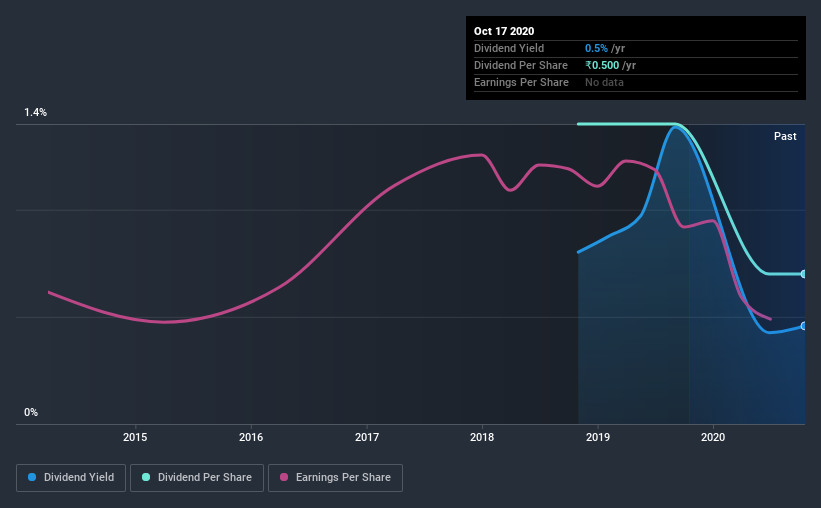Click the 2019 x-axis label
Screen dimensions: 821x508
click(x=597, y=437)
